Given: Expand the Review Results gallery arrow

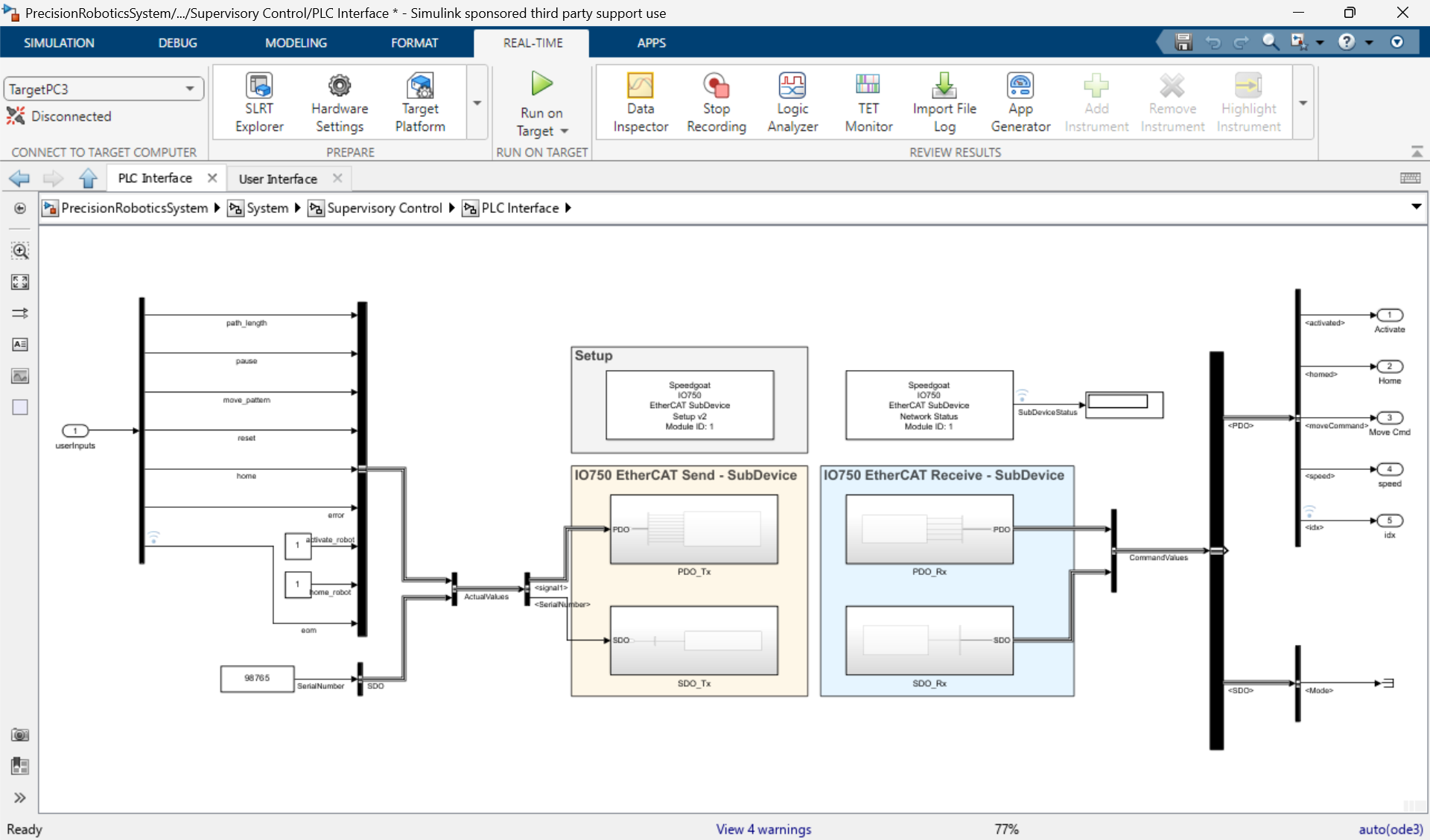Looking at the screenshot, I should coord(1303,103).
